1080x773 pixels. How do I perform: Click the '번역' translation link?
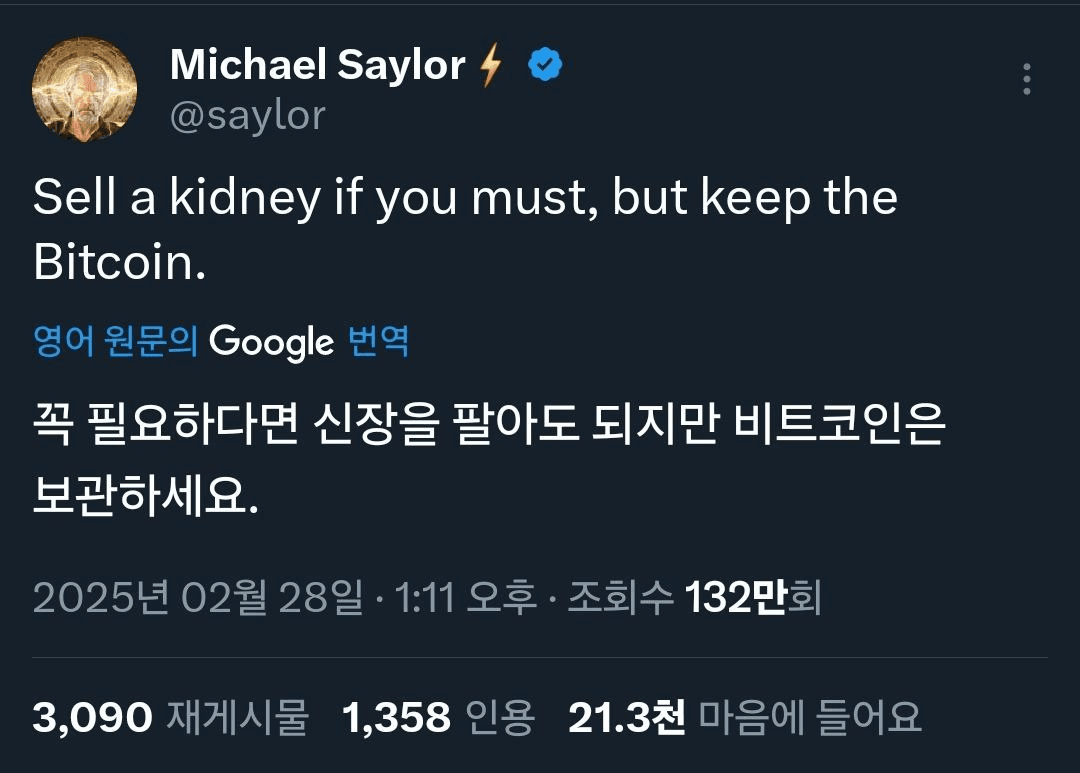point(378,342)
